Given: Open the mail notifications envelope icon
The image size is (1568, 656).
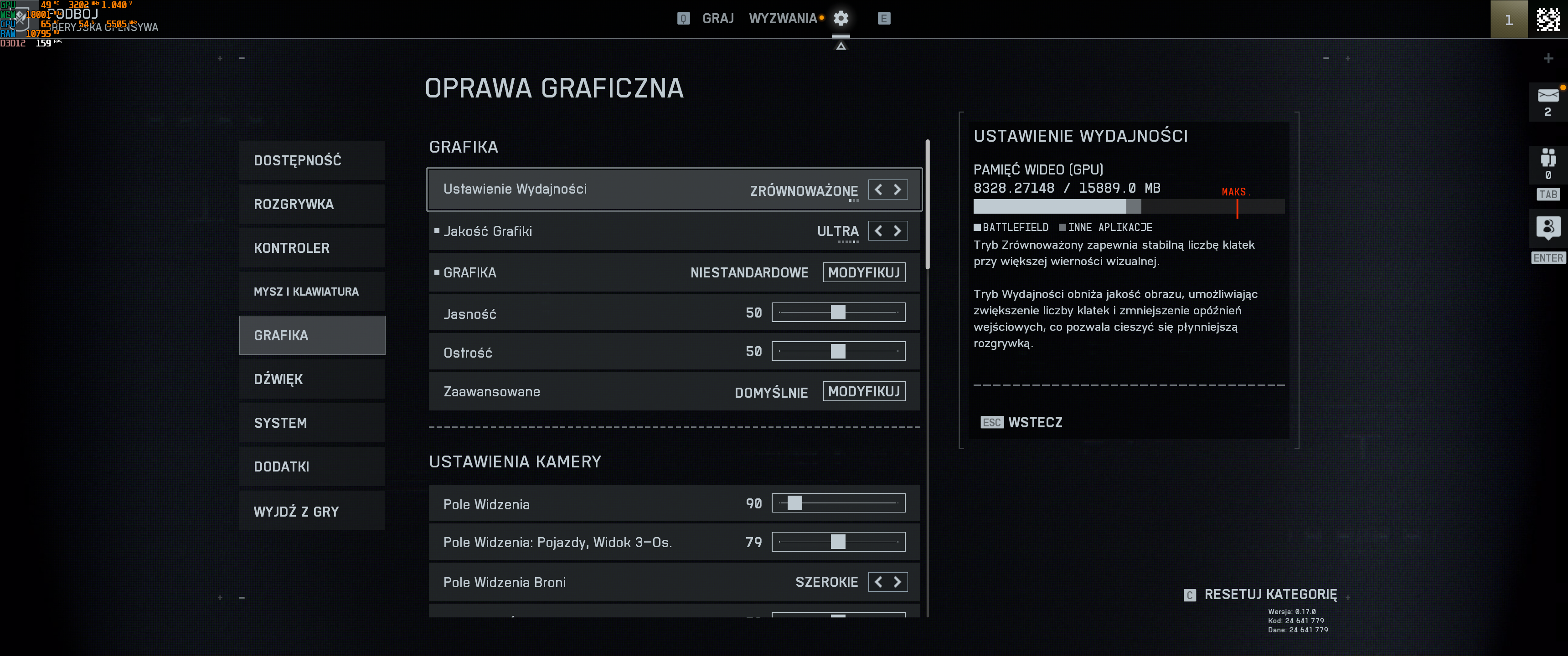Looking at the screenshot, I should pyautogui.click(x=1547, y=96).
